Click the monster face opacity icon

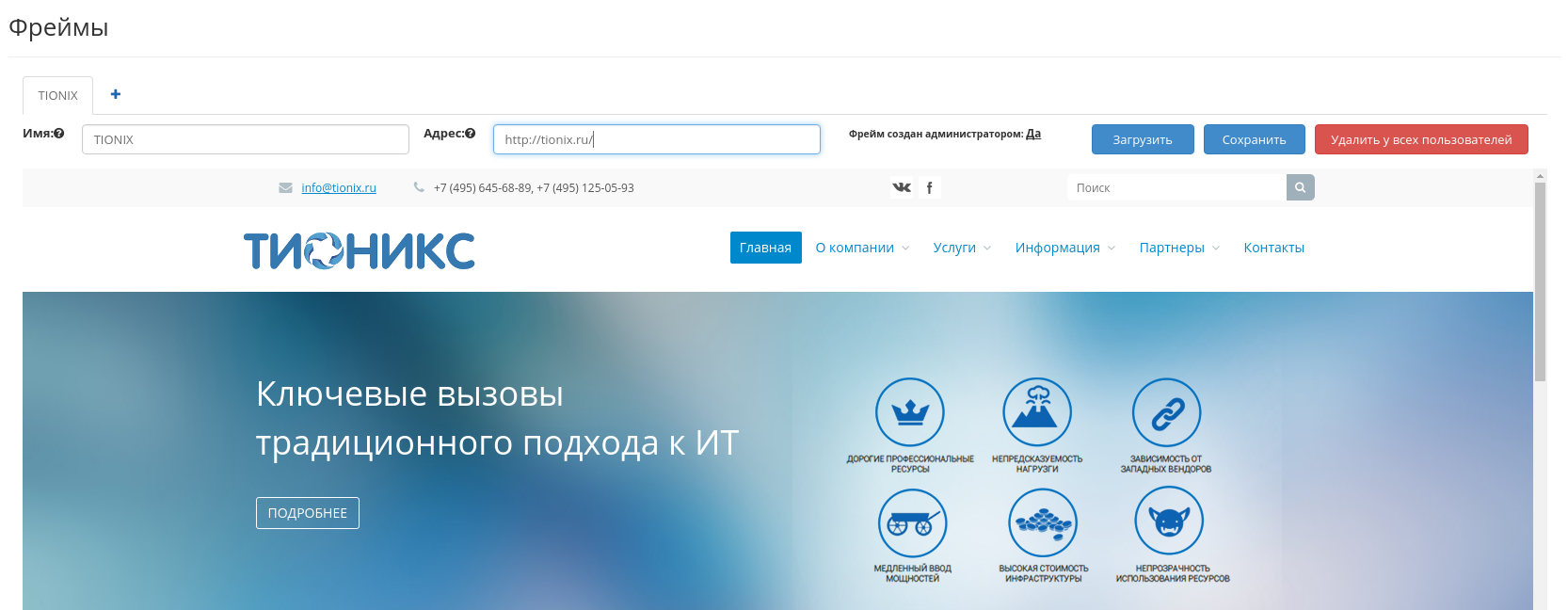click(x=1169, y=521)
